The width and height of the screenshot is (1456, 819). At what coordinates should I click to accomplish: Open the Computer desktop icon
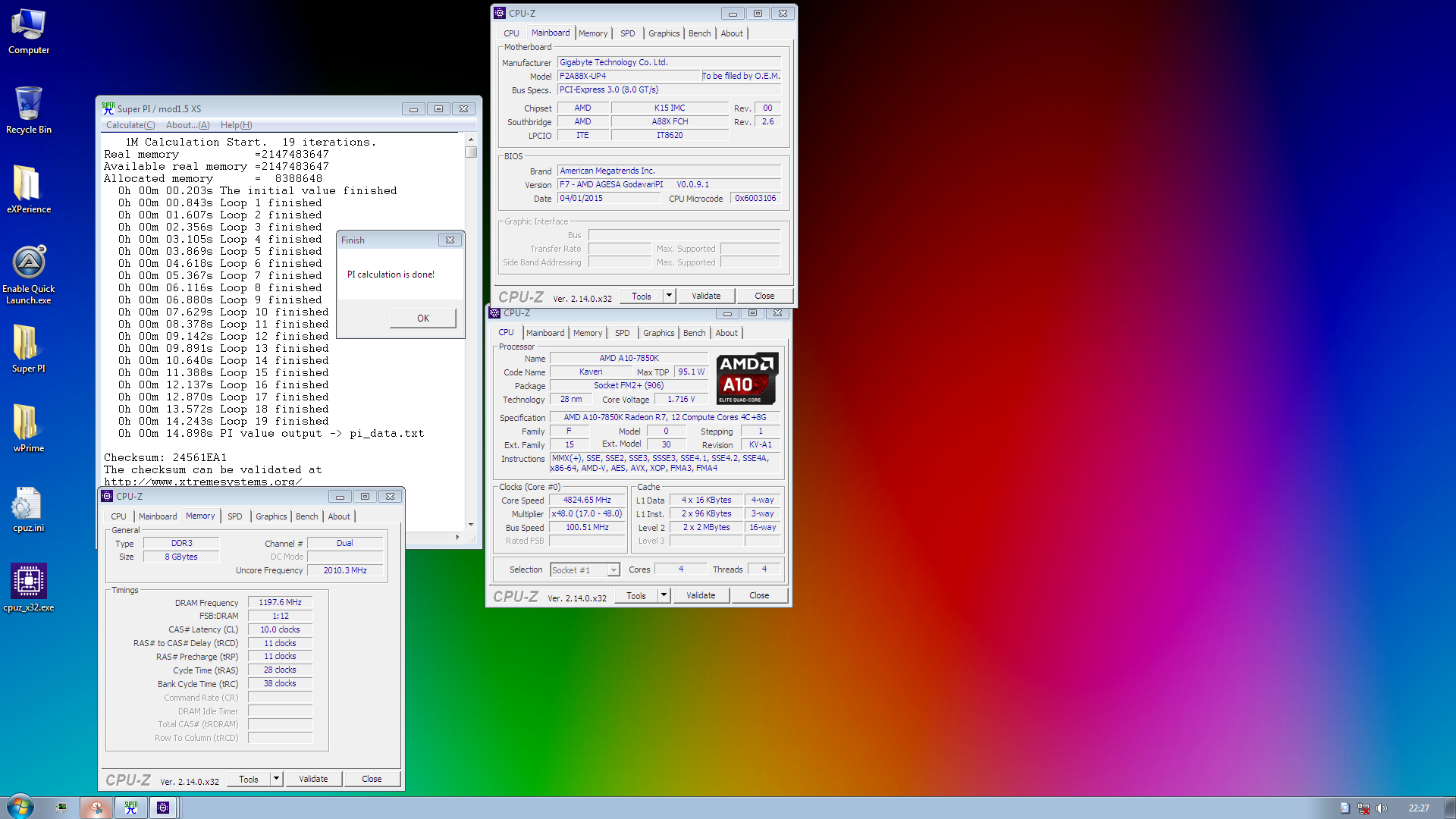tap(29, 32)
